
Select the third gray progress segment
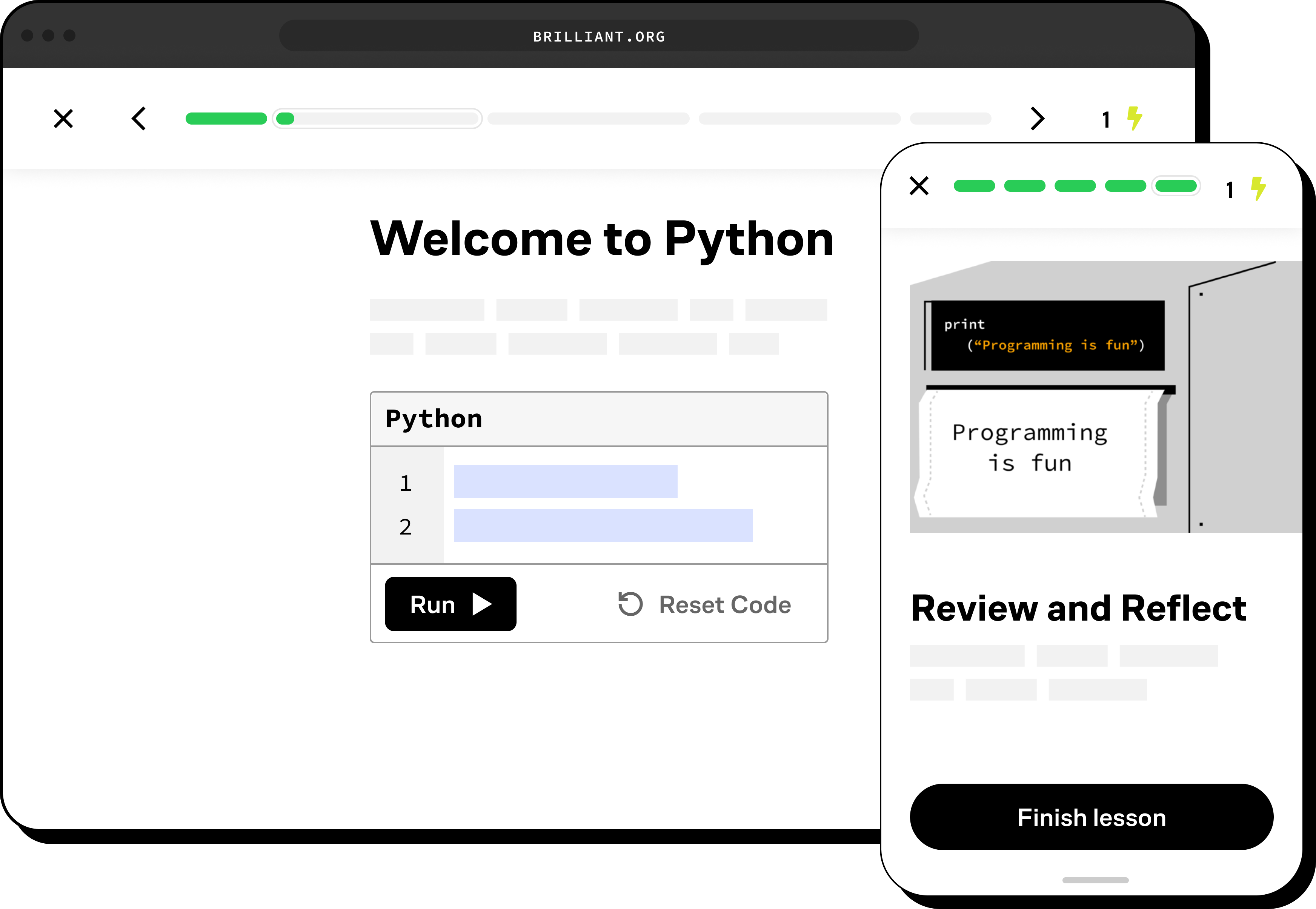tap(588, 119)
